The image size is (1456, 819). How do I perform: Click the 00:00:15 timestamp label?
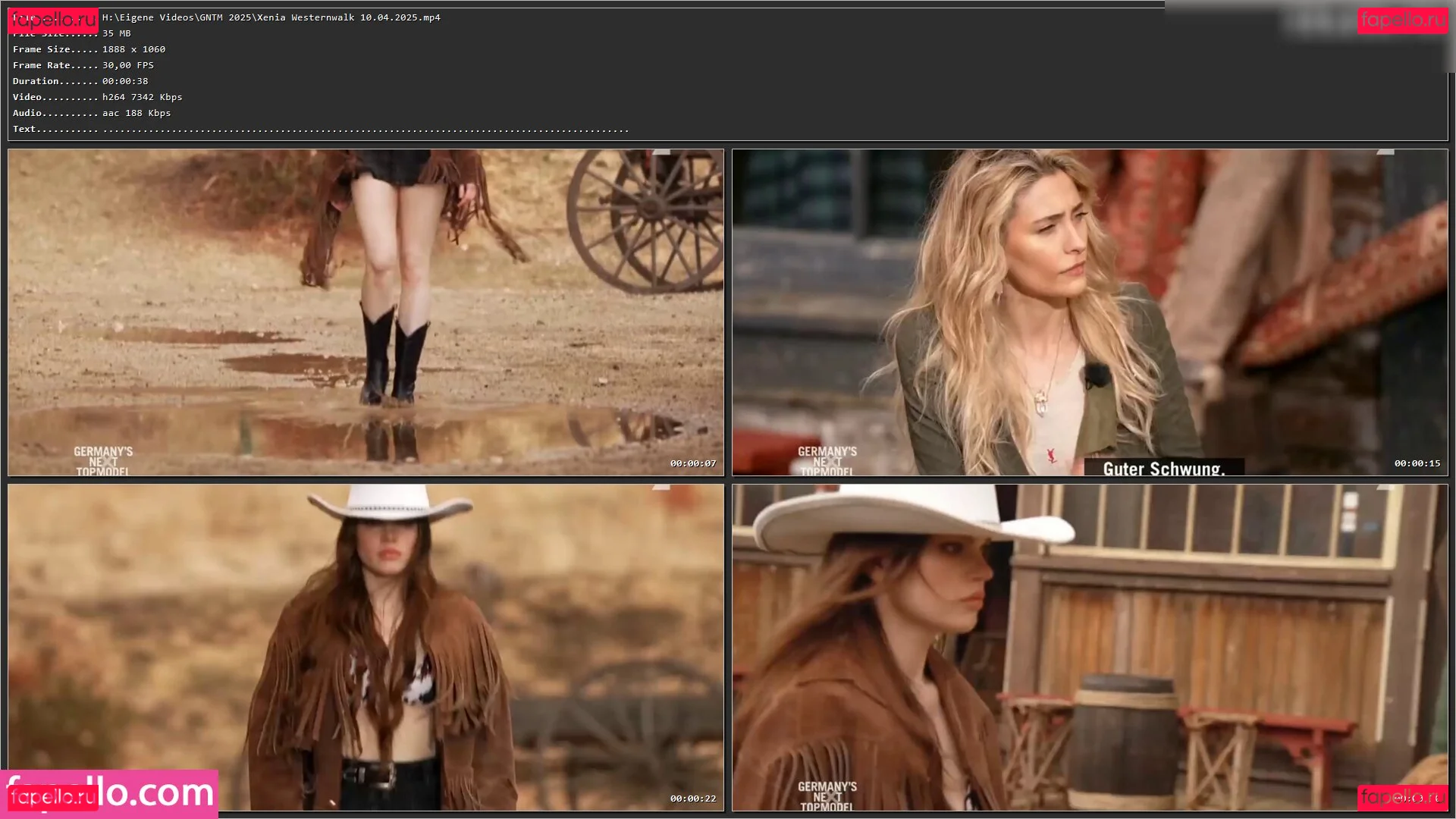[x=1417, y=463]
